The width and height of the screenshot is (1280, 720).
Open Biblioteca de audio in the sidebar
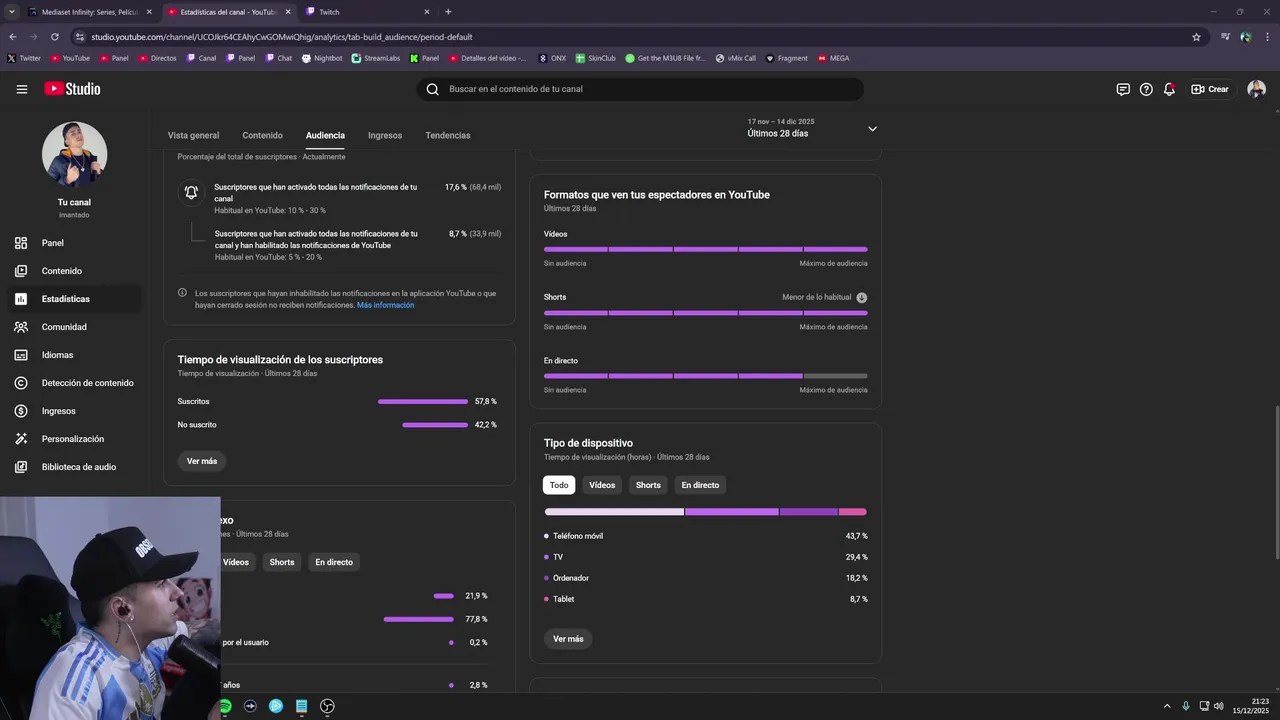75,467
